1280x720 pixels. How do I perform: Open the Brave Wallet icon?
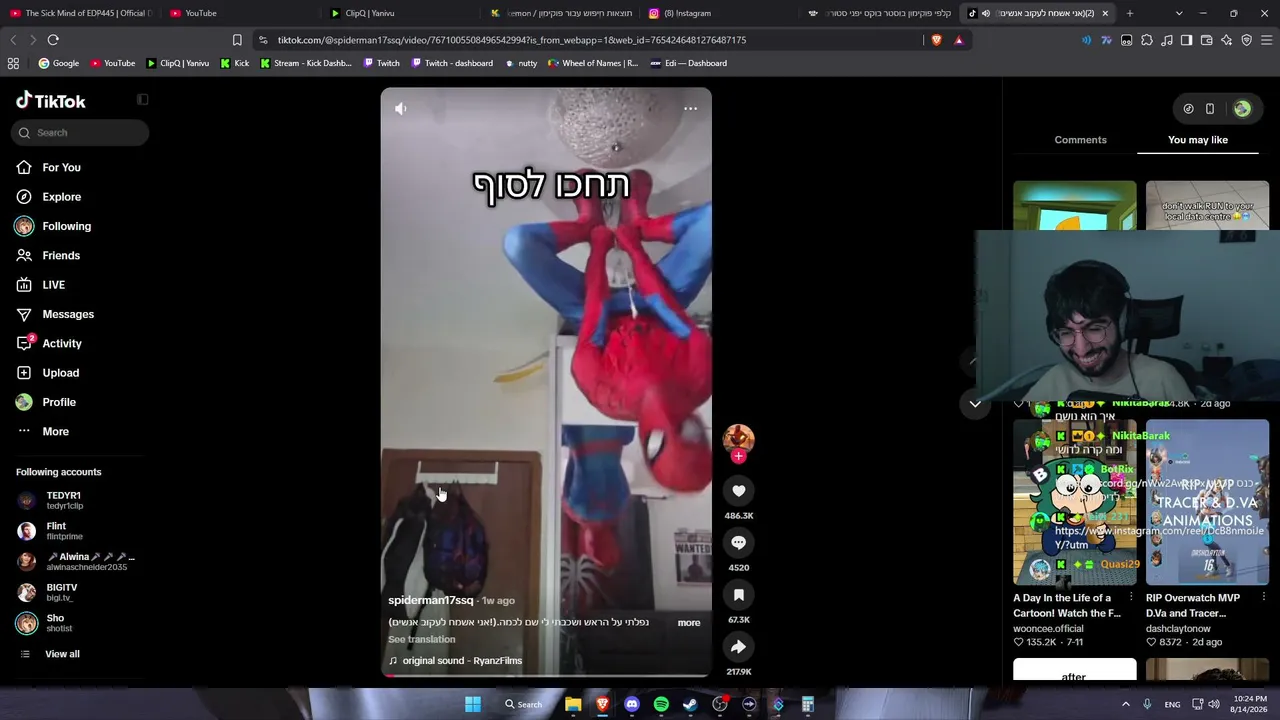click(1207, 40)
